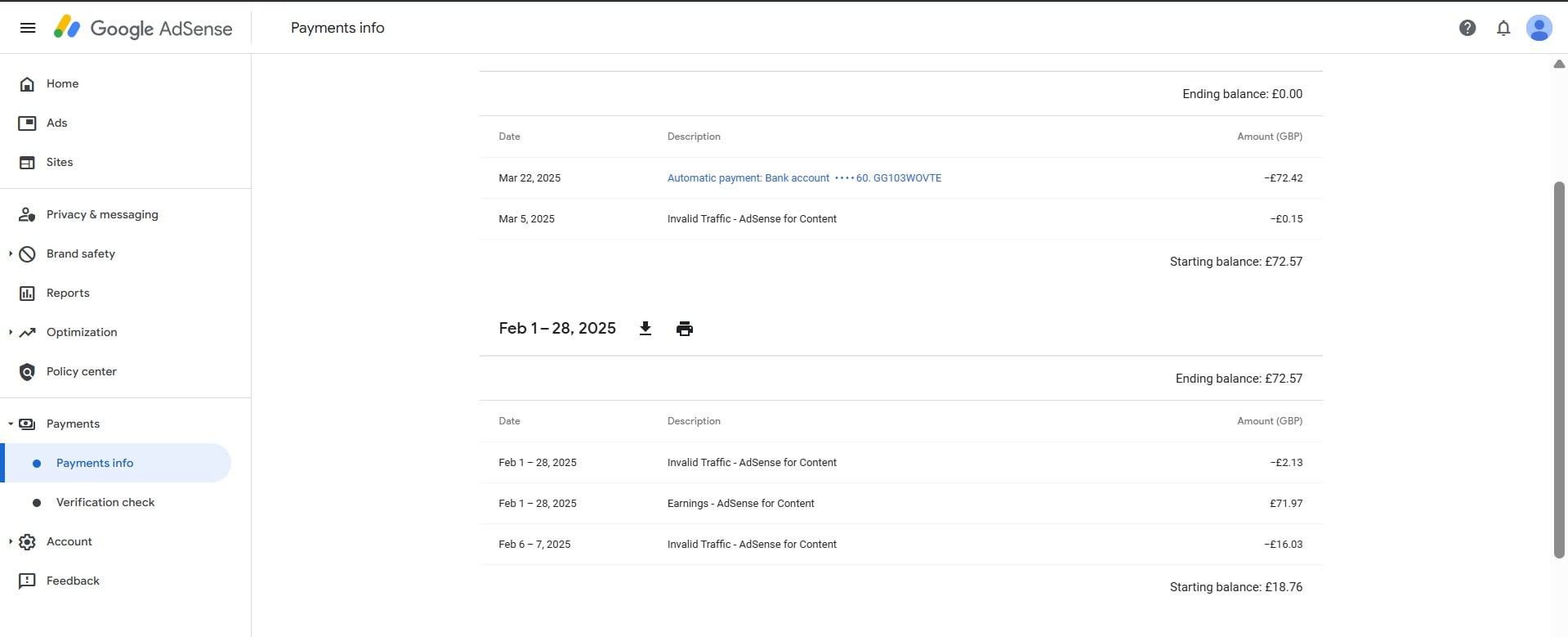Go to Home in the sidebar

coord(62,83)
